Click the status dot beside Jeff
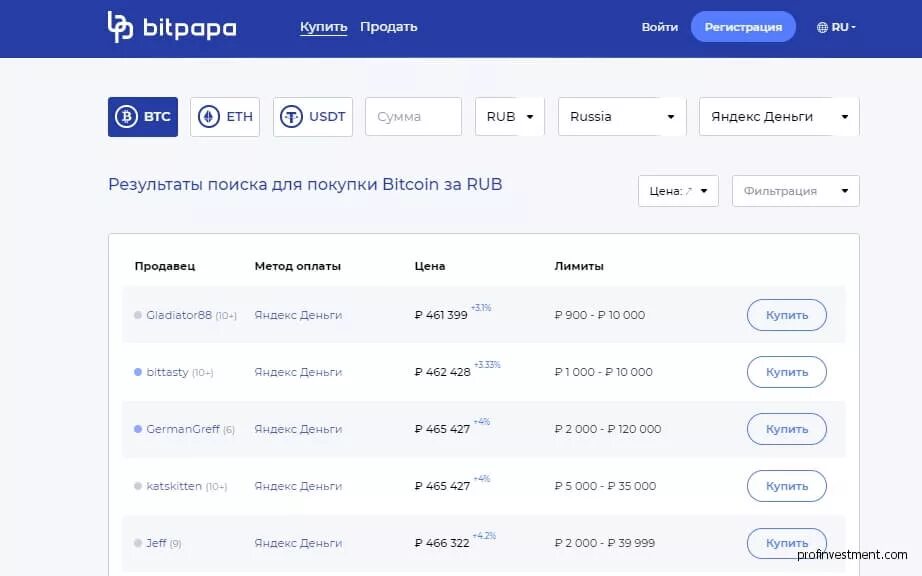This screenshot has width=922, height=576. click(x=138, y=543)
